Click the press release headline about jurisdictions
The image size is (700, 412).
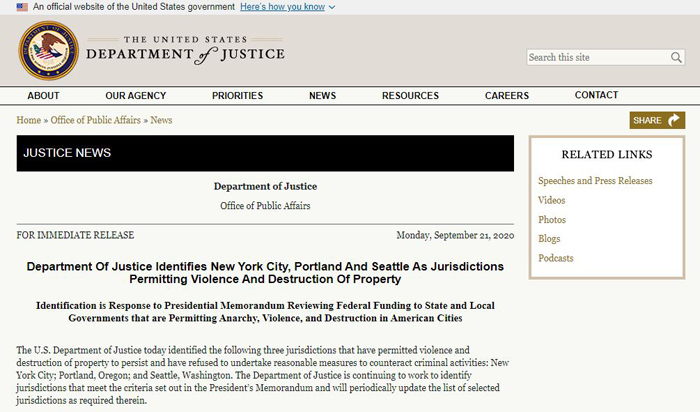click(x=265, y=273)
